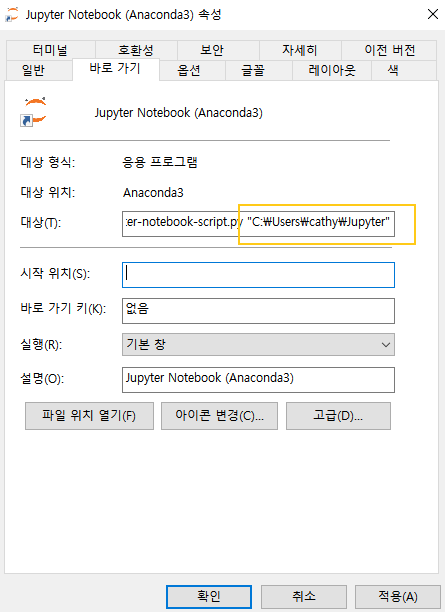Apply changes with 적용(A) button
This screenshot has height=612, width=445.
click(x=398, y=597)
